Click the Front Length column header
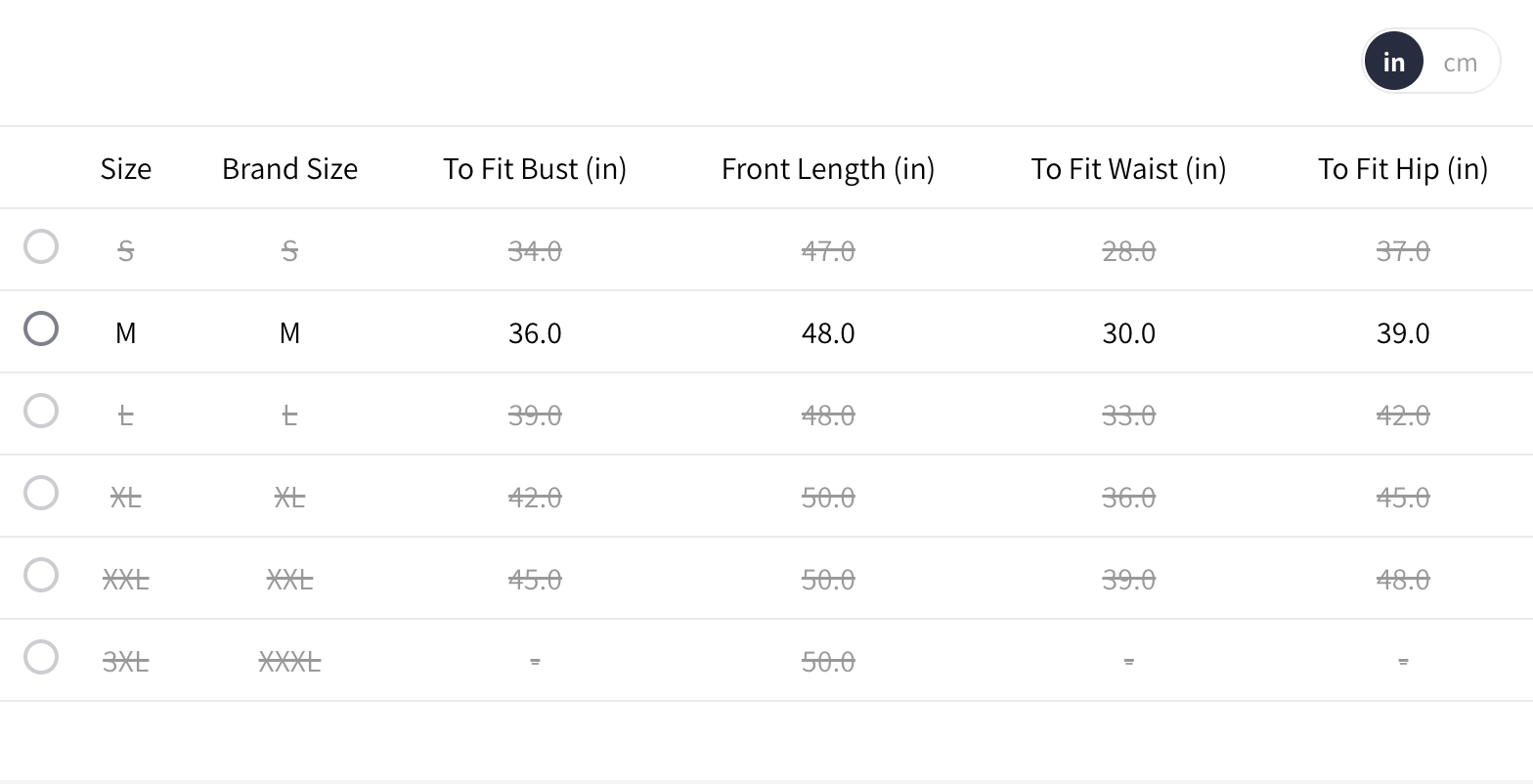The image size is (1533, 784). (828, 169)
